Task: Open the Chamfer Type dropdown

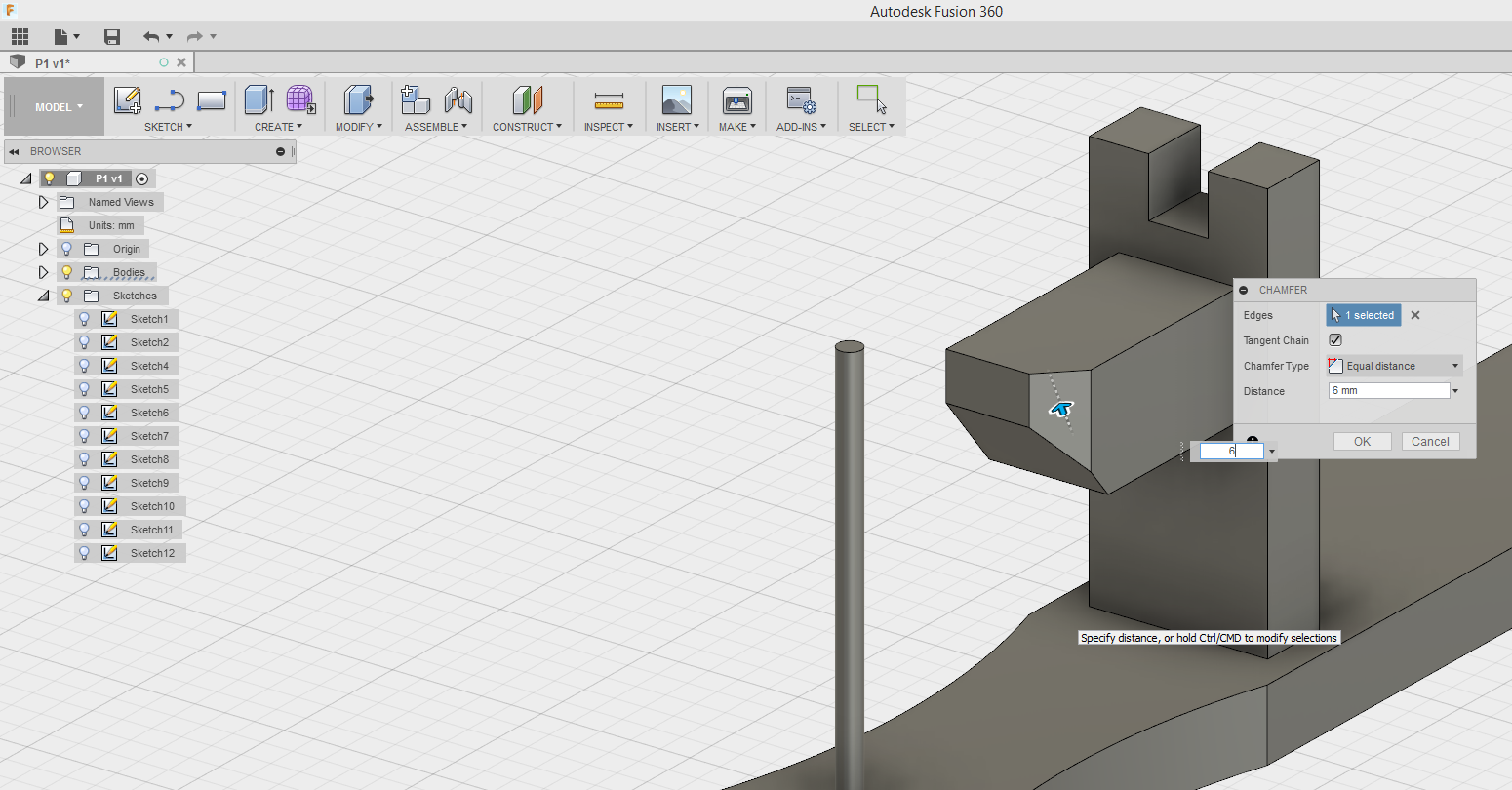Action: pyautogui.click(x=1394, y=366)
